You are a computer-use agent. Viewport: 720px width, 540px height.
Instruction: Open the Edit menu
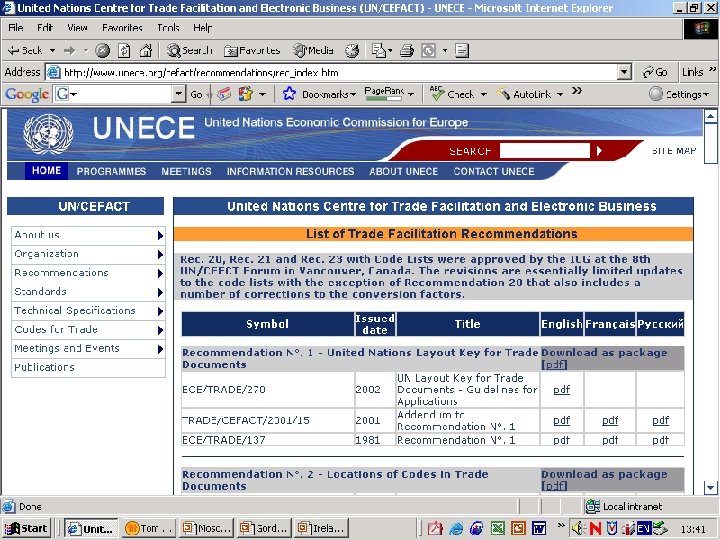[45, 28]
